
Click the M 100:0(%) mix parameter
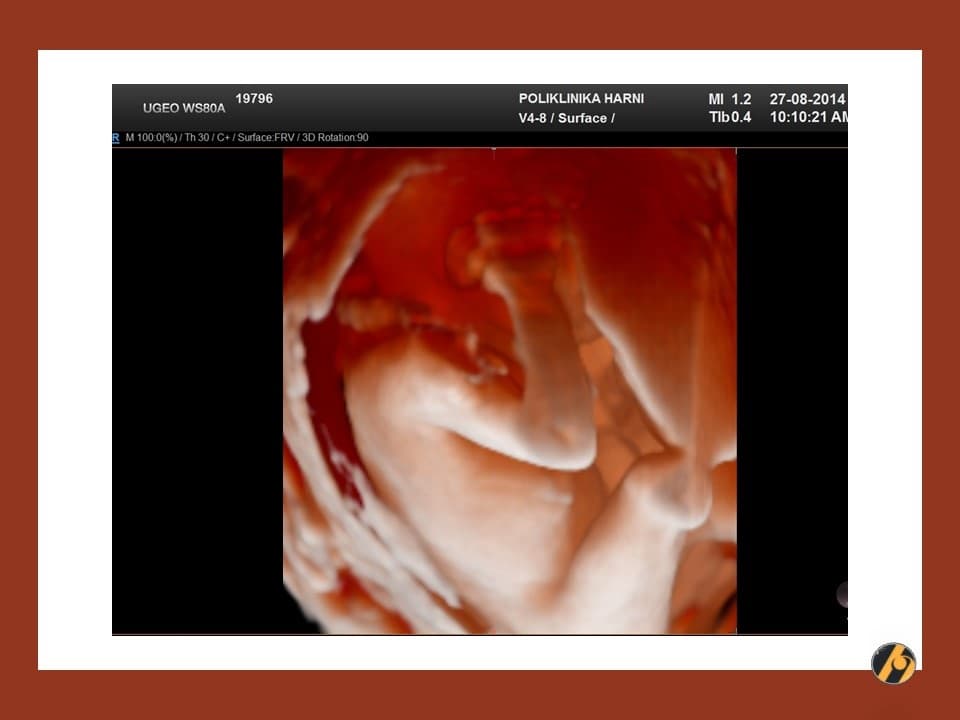click(x=151, y=137)
